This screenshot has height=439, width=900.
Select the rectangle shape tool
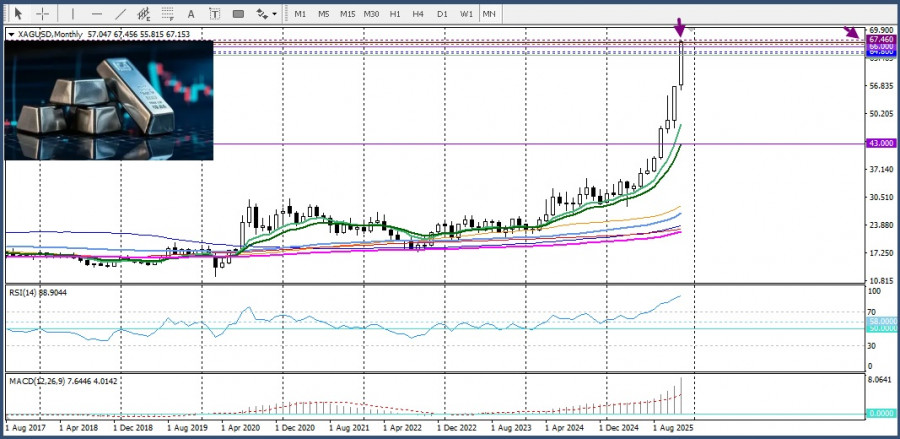coord(238,14)
